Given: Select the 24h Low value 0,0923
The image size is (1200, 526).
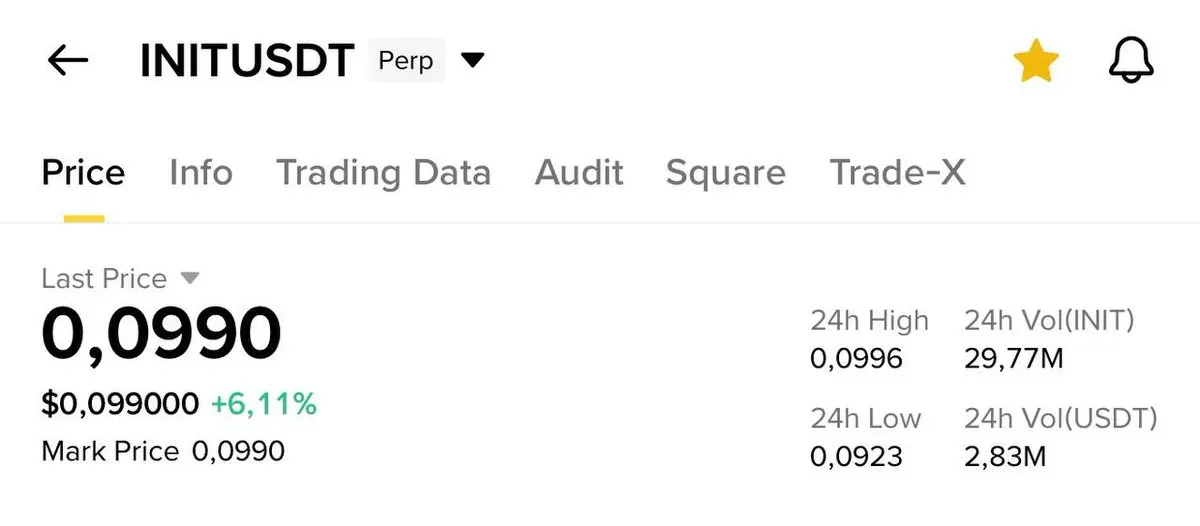Looking at the screenshot, I should [856, 457].
